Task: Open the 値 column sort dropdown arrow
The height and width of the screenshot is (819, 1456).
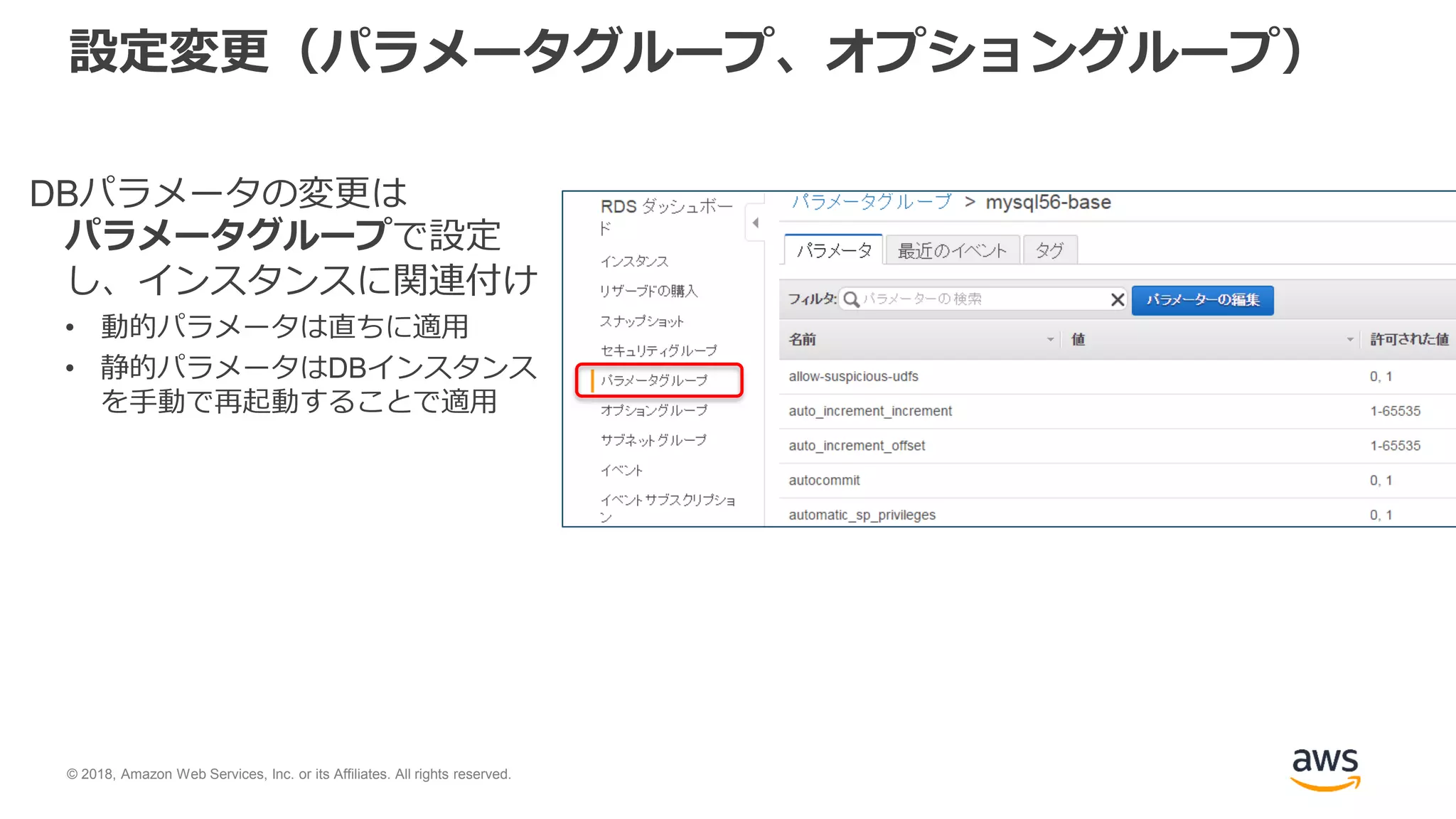Action: pyautogui.click(x=1349, y=340)
